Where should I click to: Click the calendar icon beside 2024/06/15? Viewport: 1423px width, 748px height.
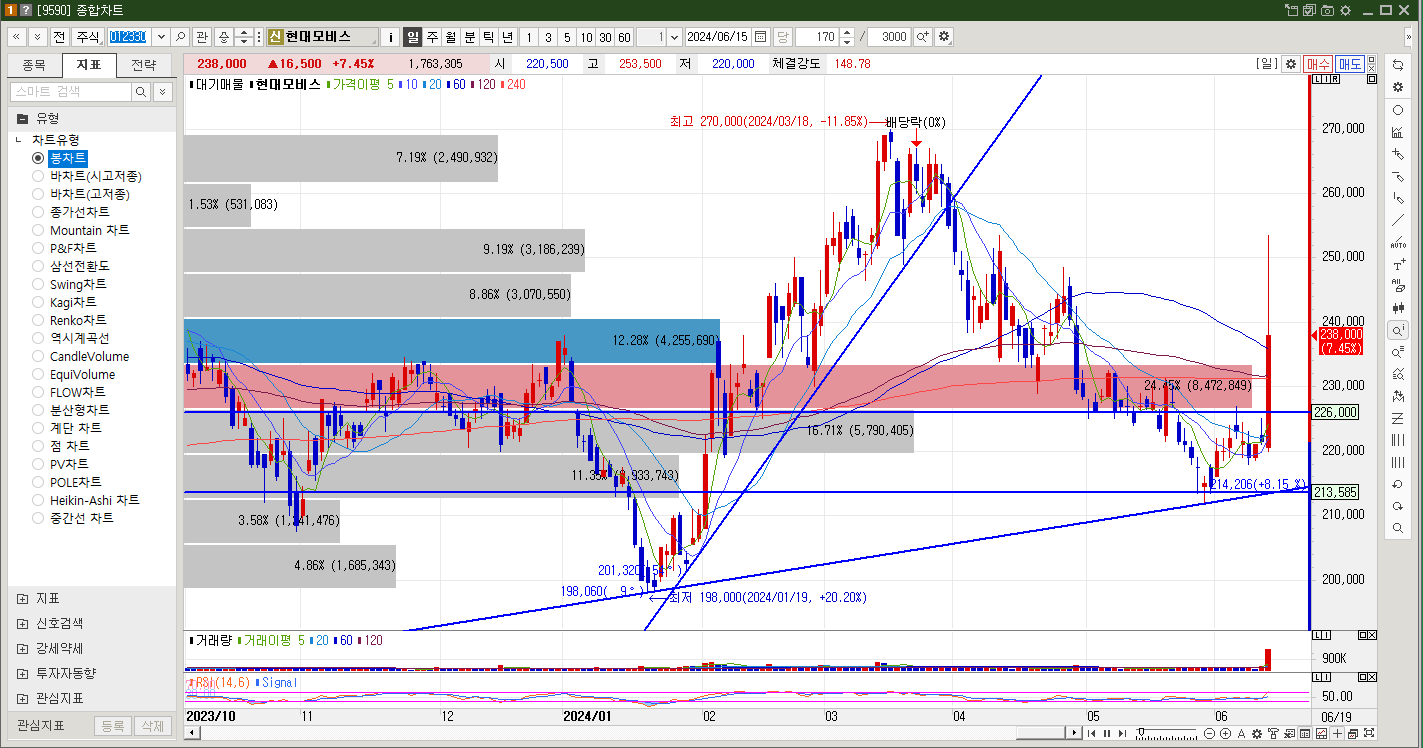coord(760,37)
